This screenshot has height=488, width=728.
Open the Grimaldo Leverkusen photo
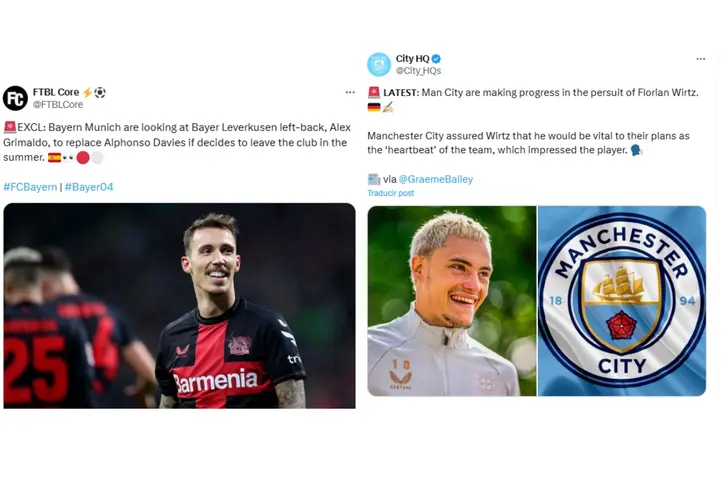[179, 306]
